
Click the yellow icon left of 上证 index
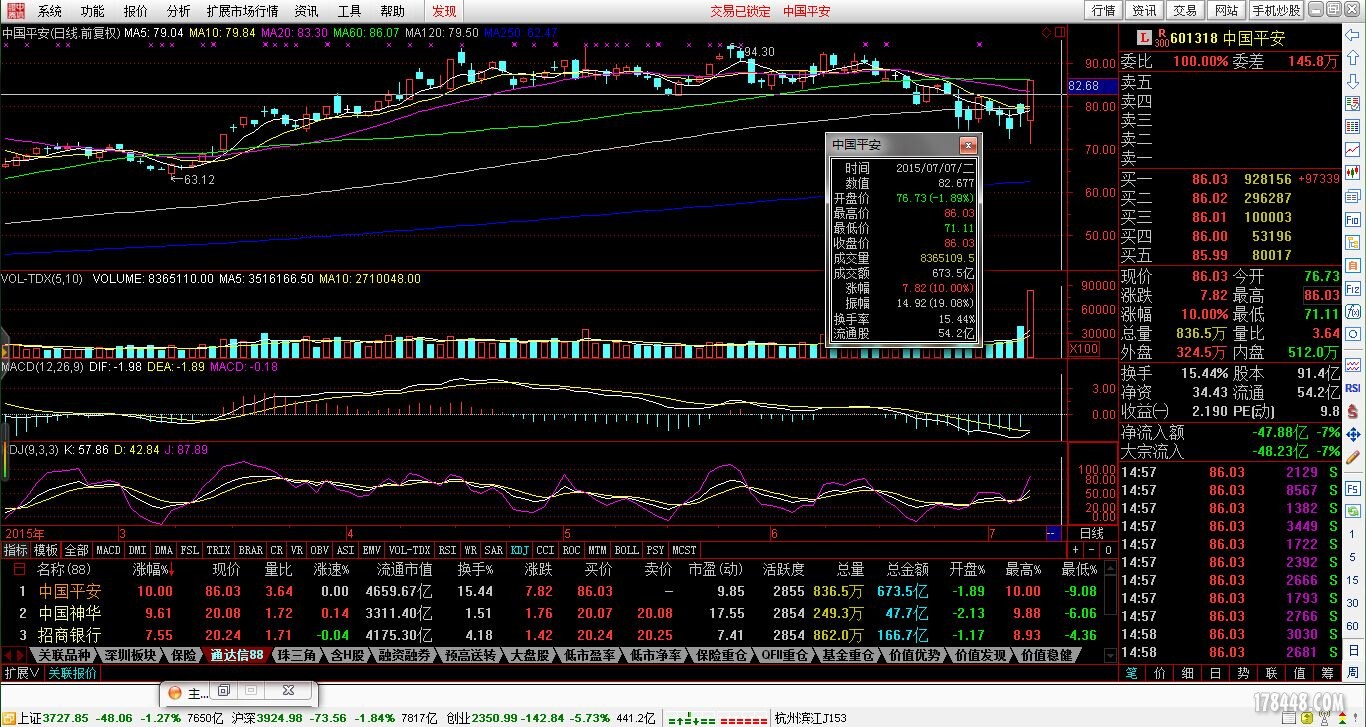(8, 718)
